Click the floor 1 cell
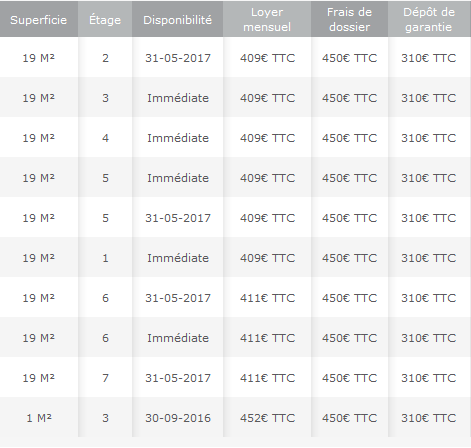The width and height of the screenshot is (471, 448). point(105,258)
